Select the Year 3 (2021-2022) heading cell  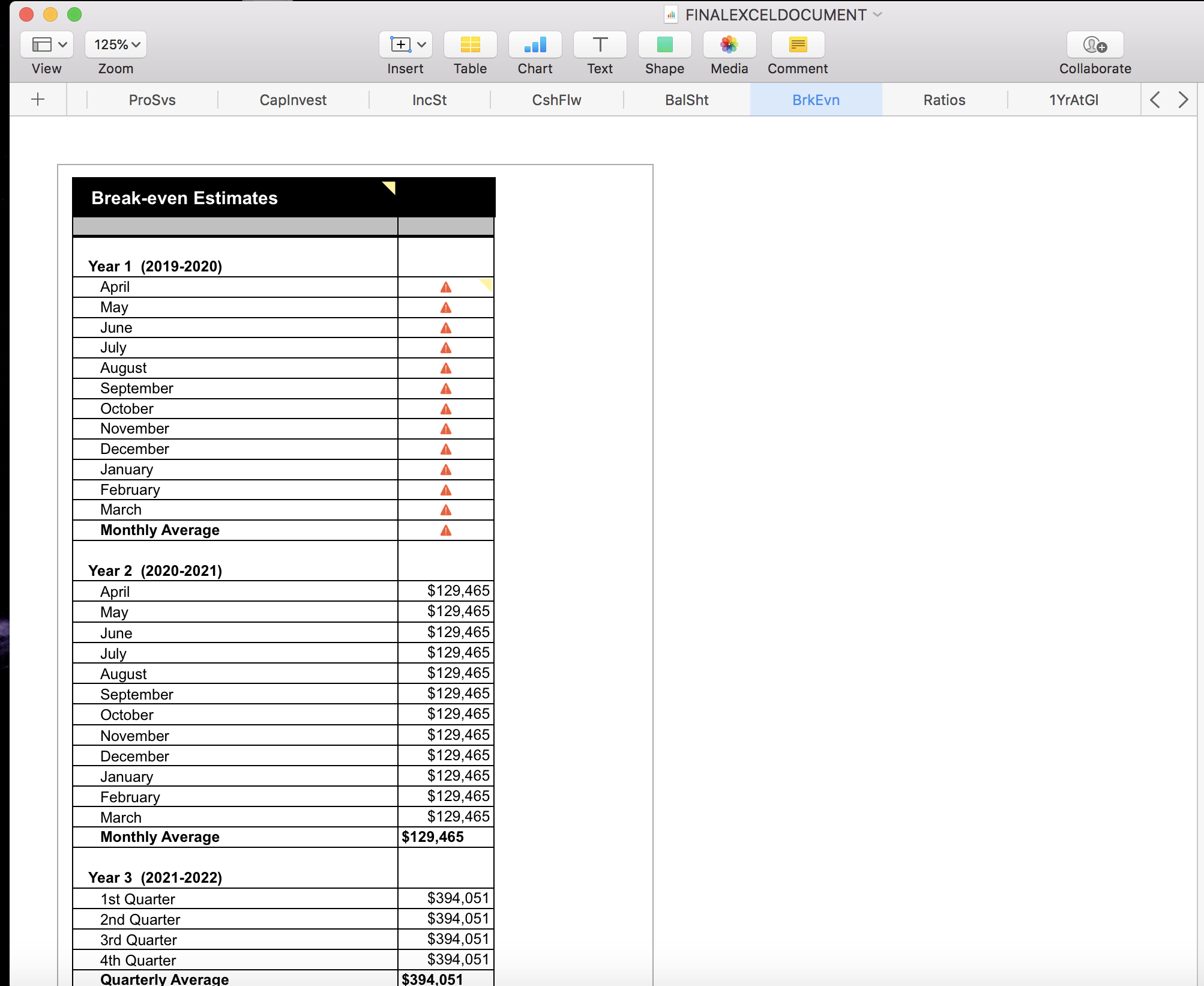[235, 868]
